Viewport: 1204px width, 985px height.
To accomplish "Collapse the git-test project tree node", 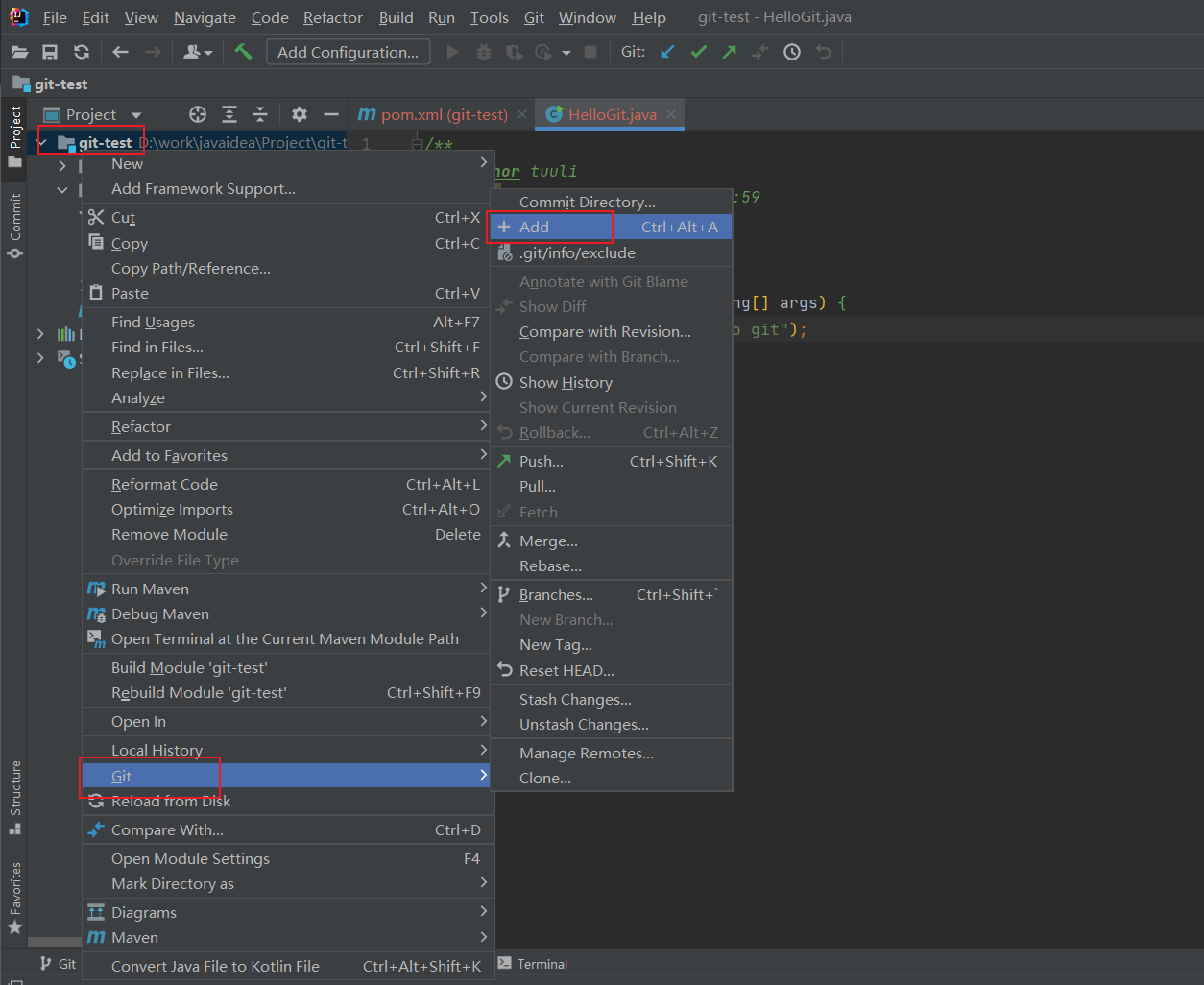I will (x=44, y=141).
